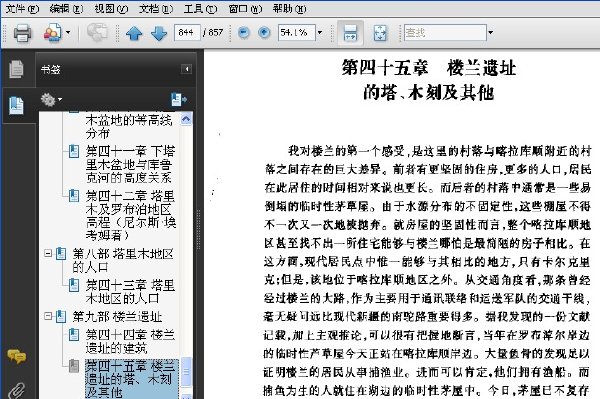Select bookmark 第九部 楼兰遗址
600x399 pixels.
pyautogui.click(x=117, y=317)
